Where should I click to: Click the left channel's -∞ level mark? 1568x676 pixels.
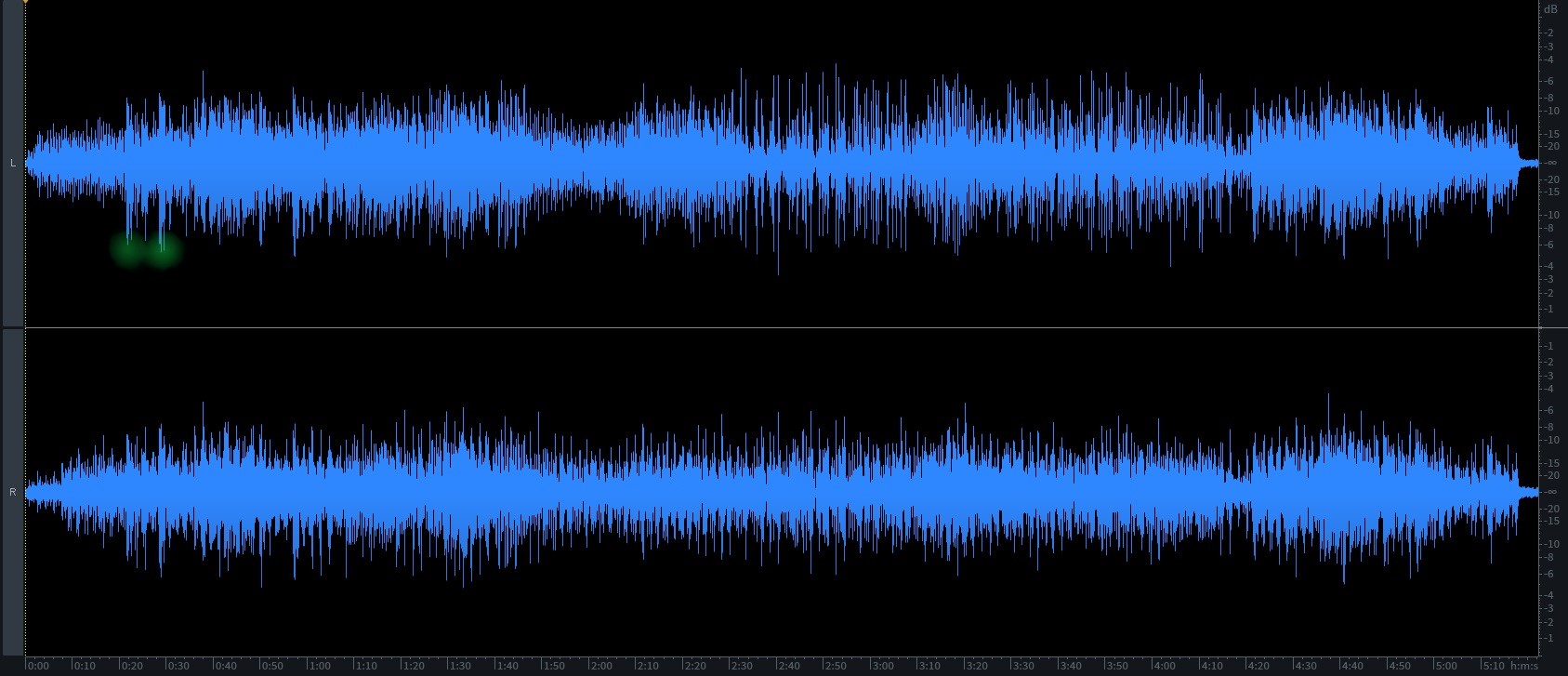point(1550,163)
